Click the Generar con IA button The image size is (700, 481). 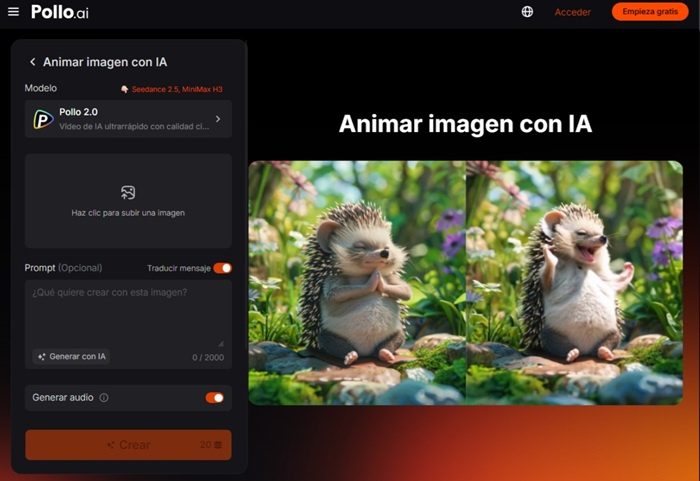71,356
